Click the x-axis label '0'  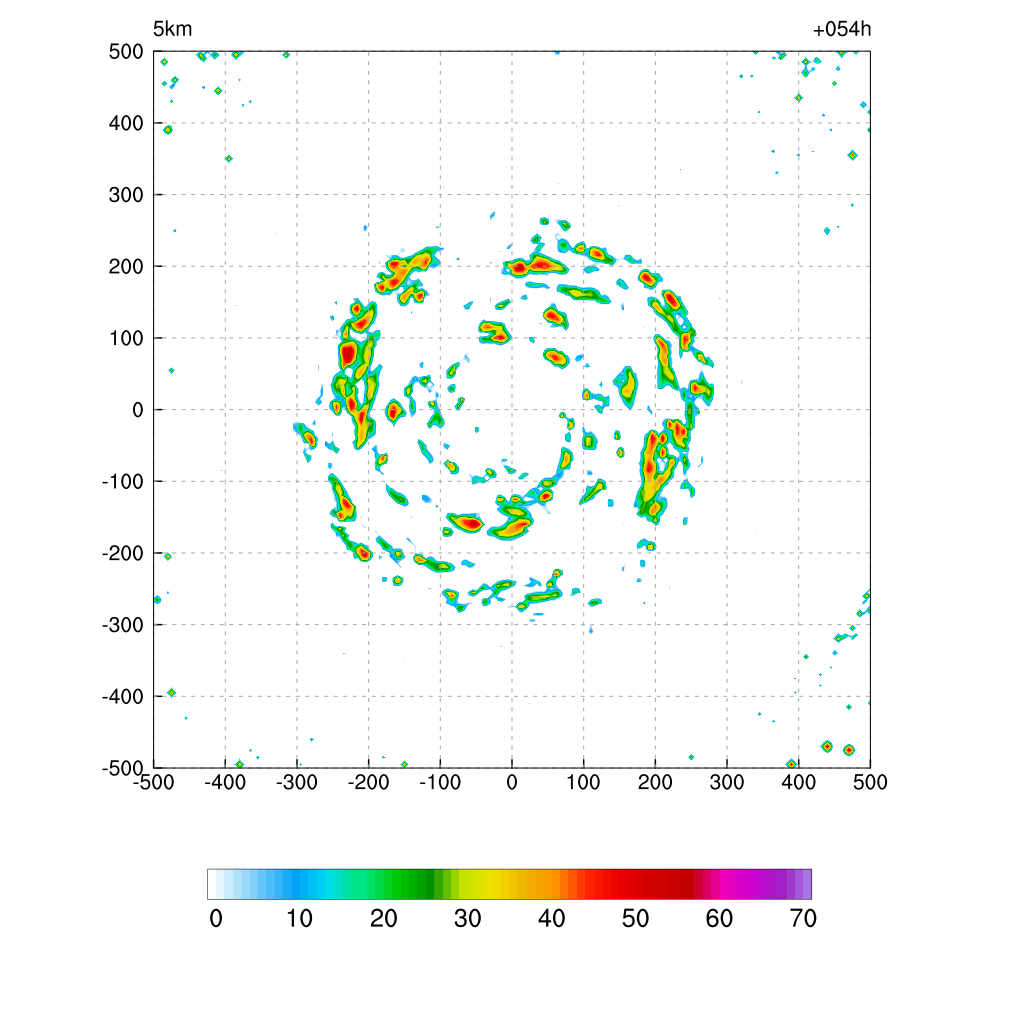[x=512, y=782]
